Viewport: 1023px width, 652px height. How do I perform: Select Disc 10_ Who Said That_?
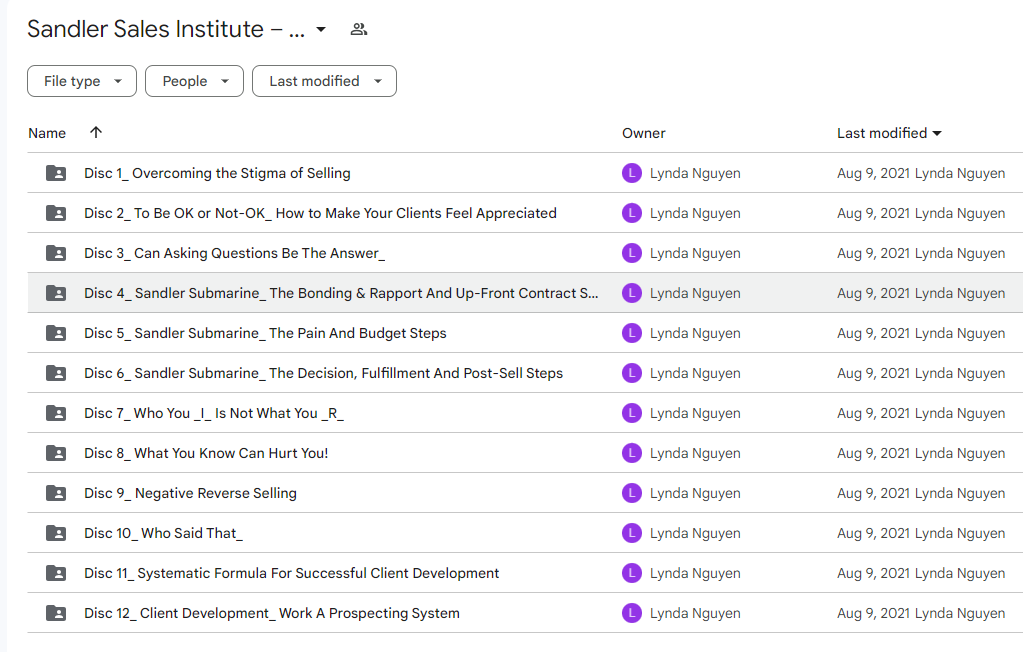click(163, 533)
